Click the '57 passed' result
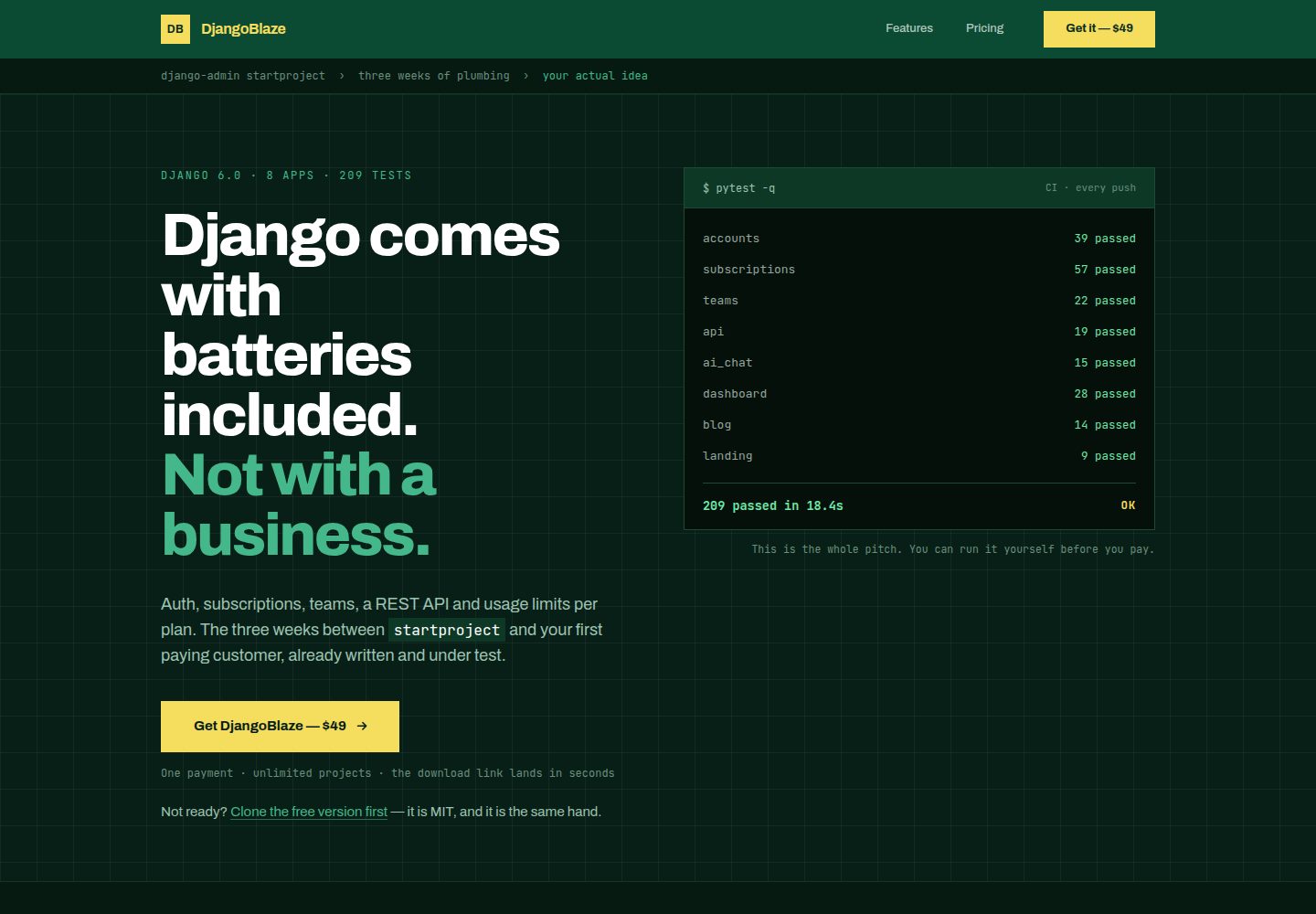 click(1105, 270)
